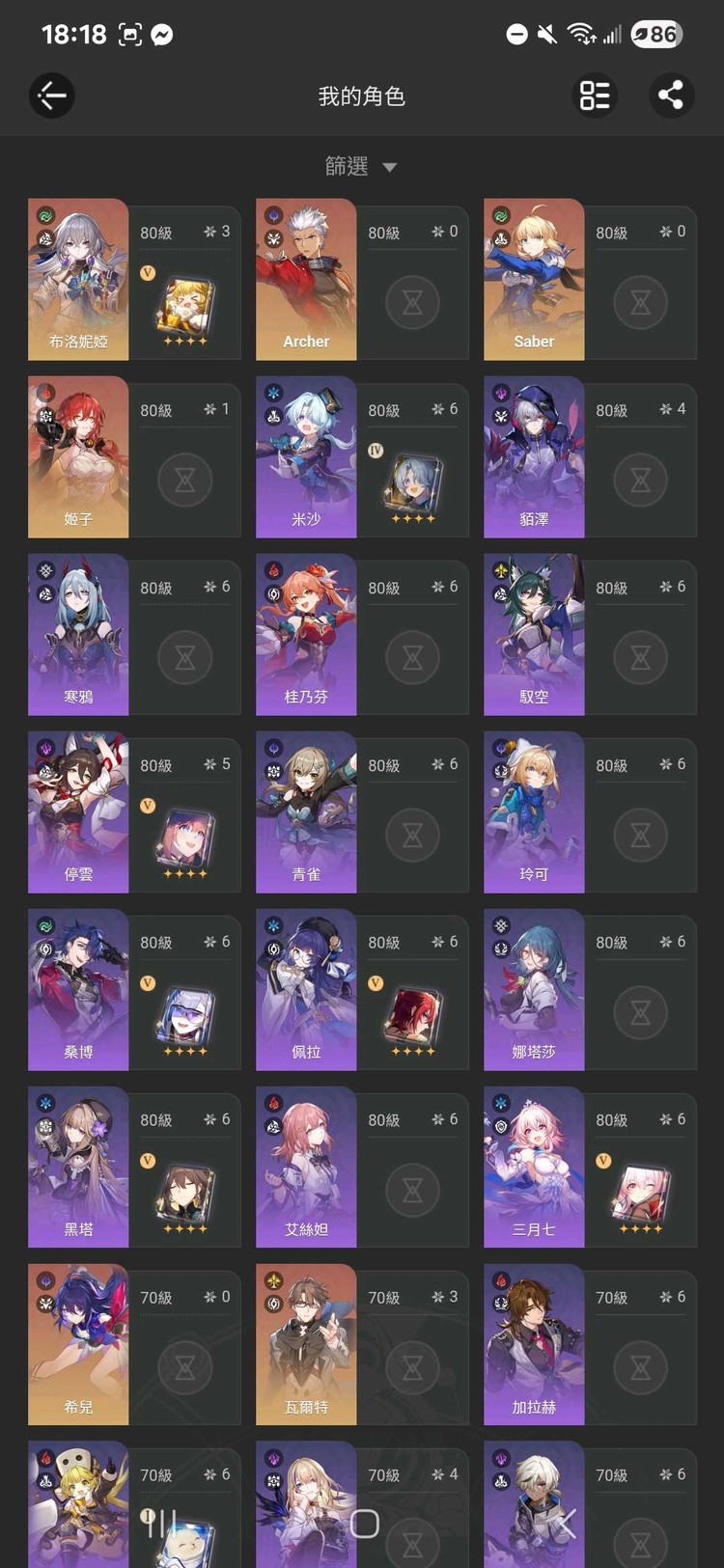Tap Android recent apps navigation button
724x1568 pixels.
pos(159,1524)
